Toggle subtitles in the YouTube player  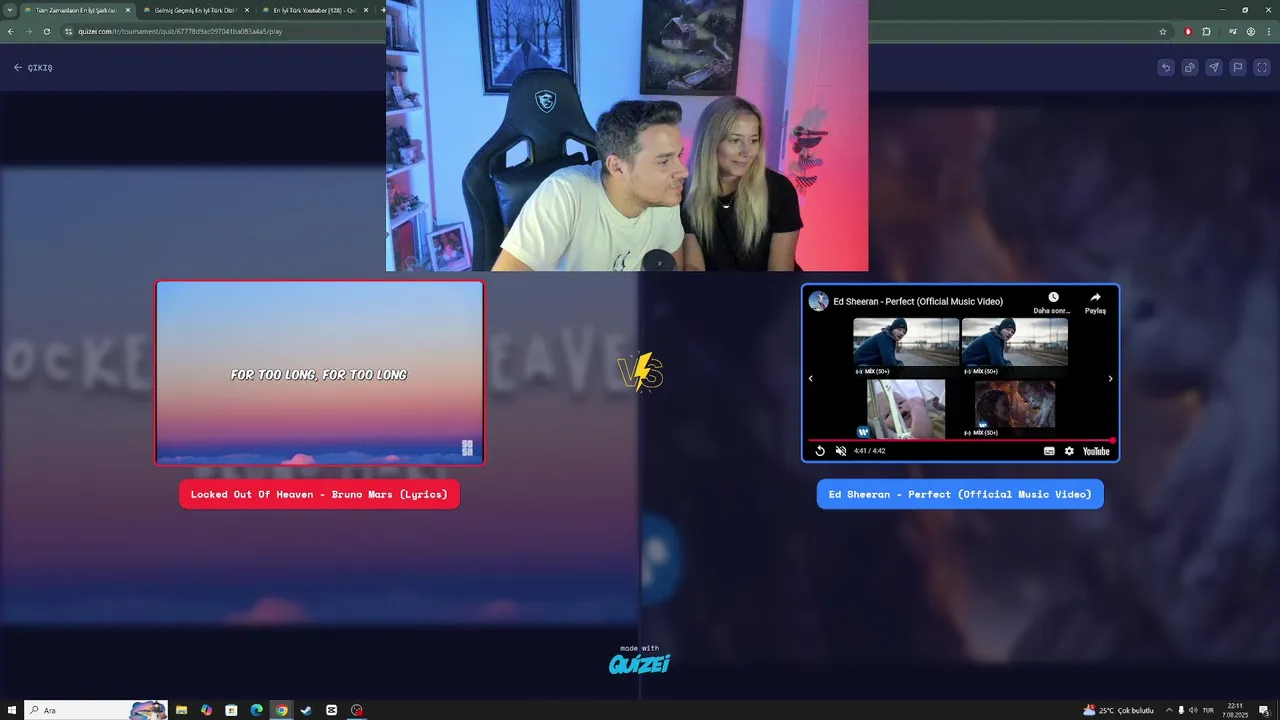click(1049, 451)
